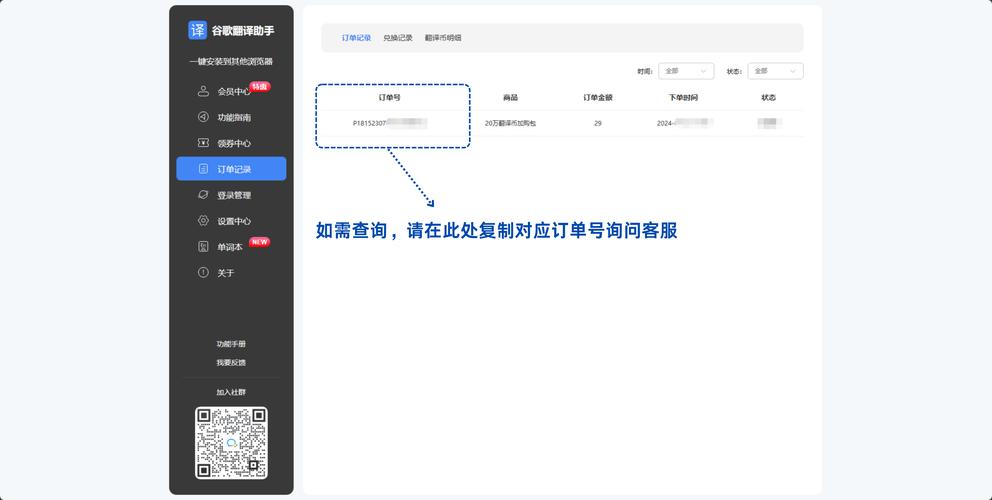
Task: Click the 状态 column header in table
Action: click(769, 97)
